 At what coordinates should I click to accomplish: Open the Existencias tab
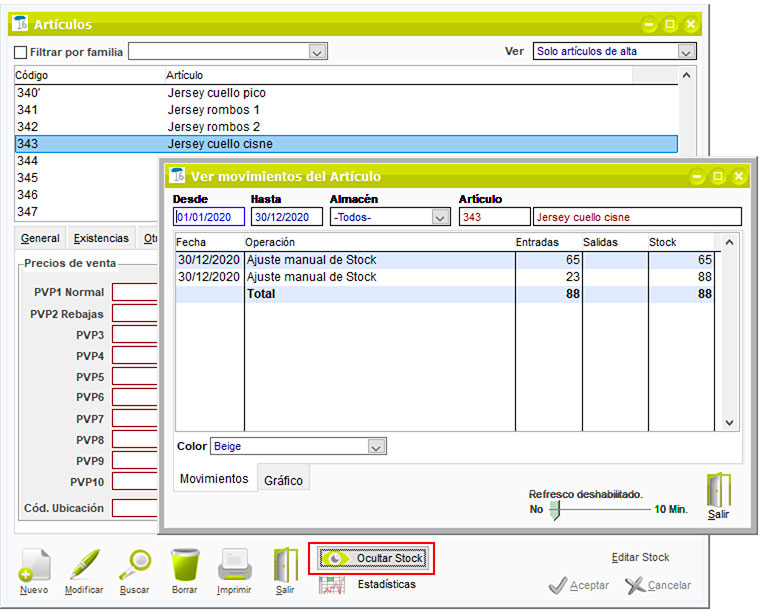pos(101,239)
